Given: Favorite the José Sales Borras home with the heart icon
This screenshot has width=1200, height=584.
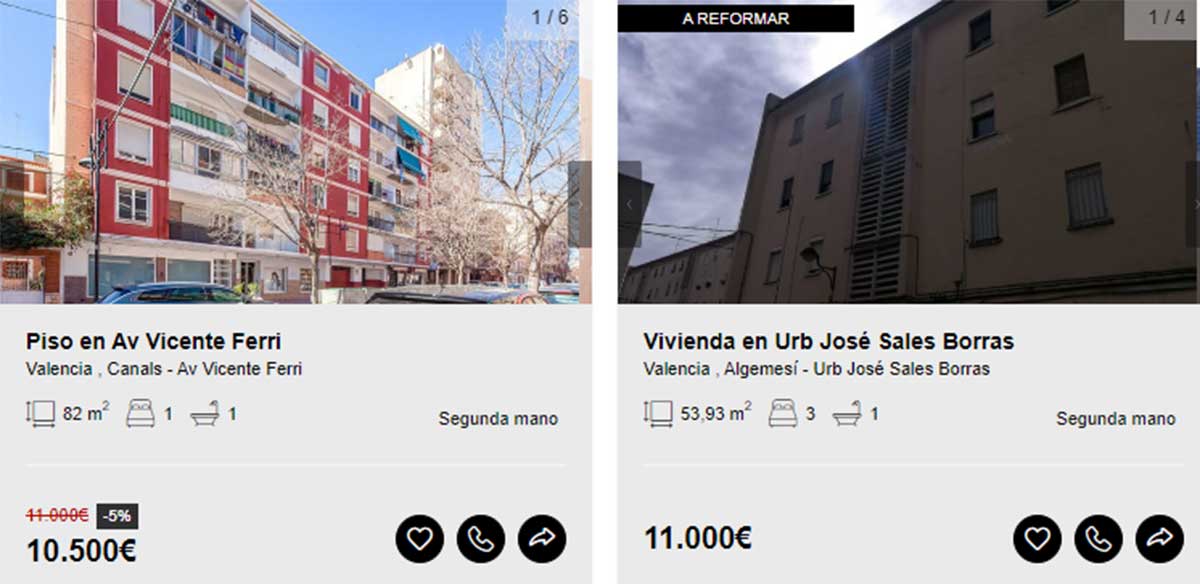Looking at the screenshot, I should (x=1037, y=539).
